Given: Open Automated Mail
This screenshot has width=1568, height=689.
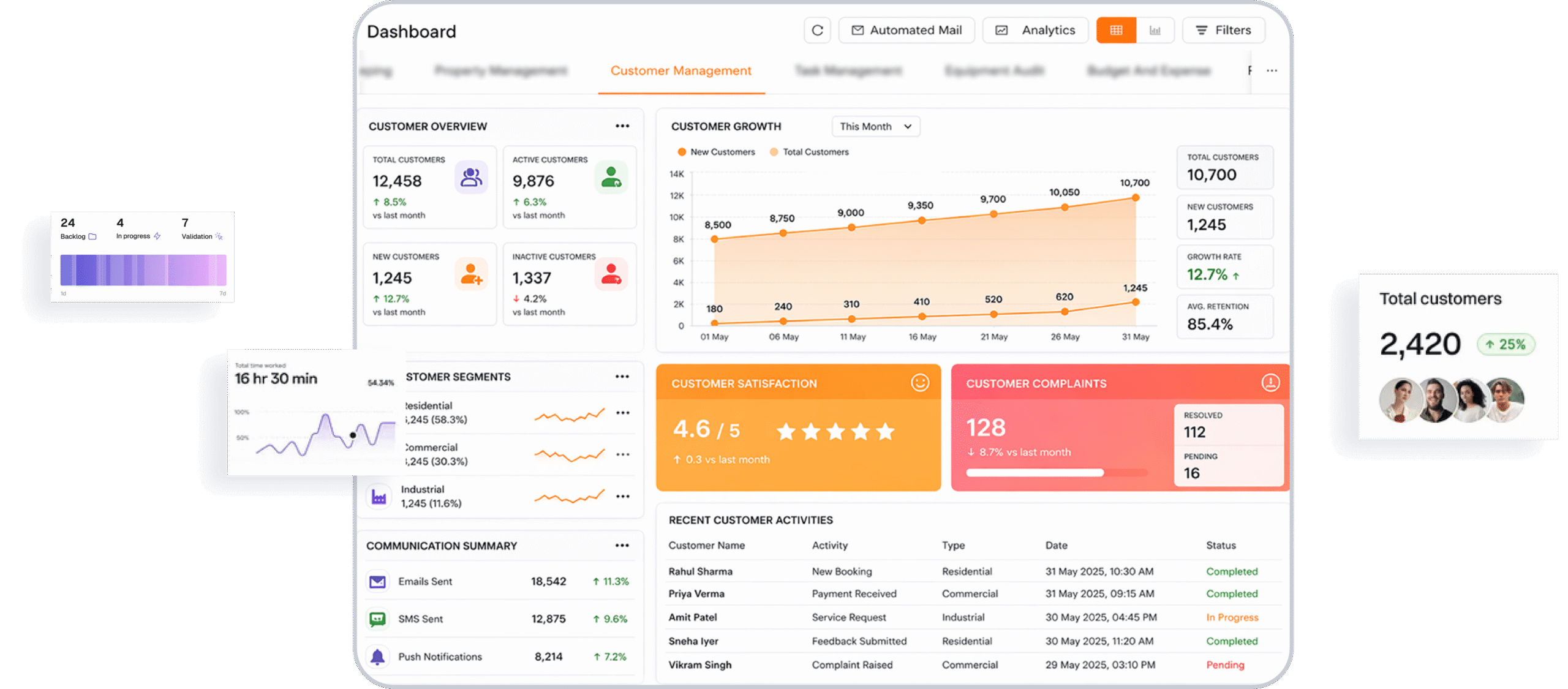Looking at the screenshot, I should click(906, 30).
